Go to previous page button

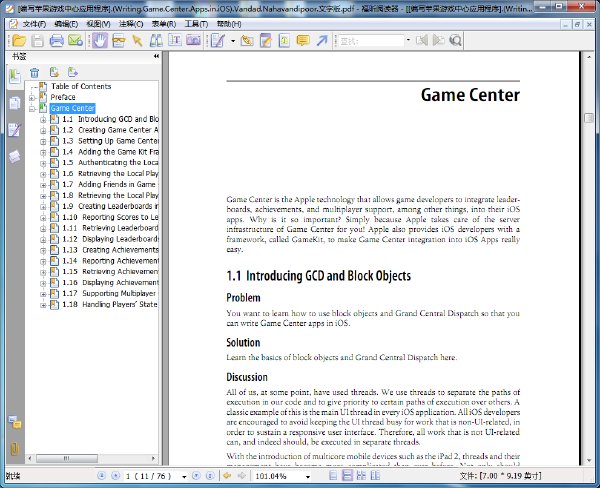click(x=115, y=476)
